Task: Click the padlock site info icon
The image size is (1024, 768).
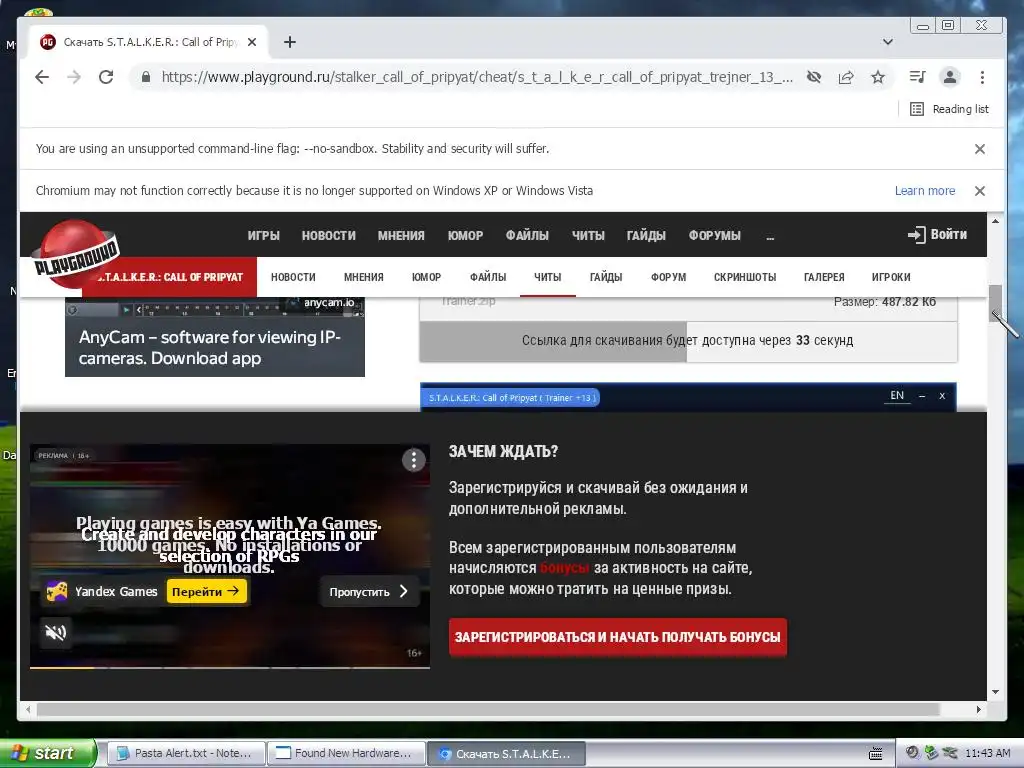Action: pyautogui.click(x=146, y=77)
